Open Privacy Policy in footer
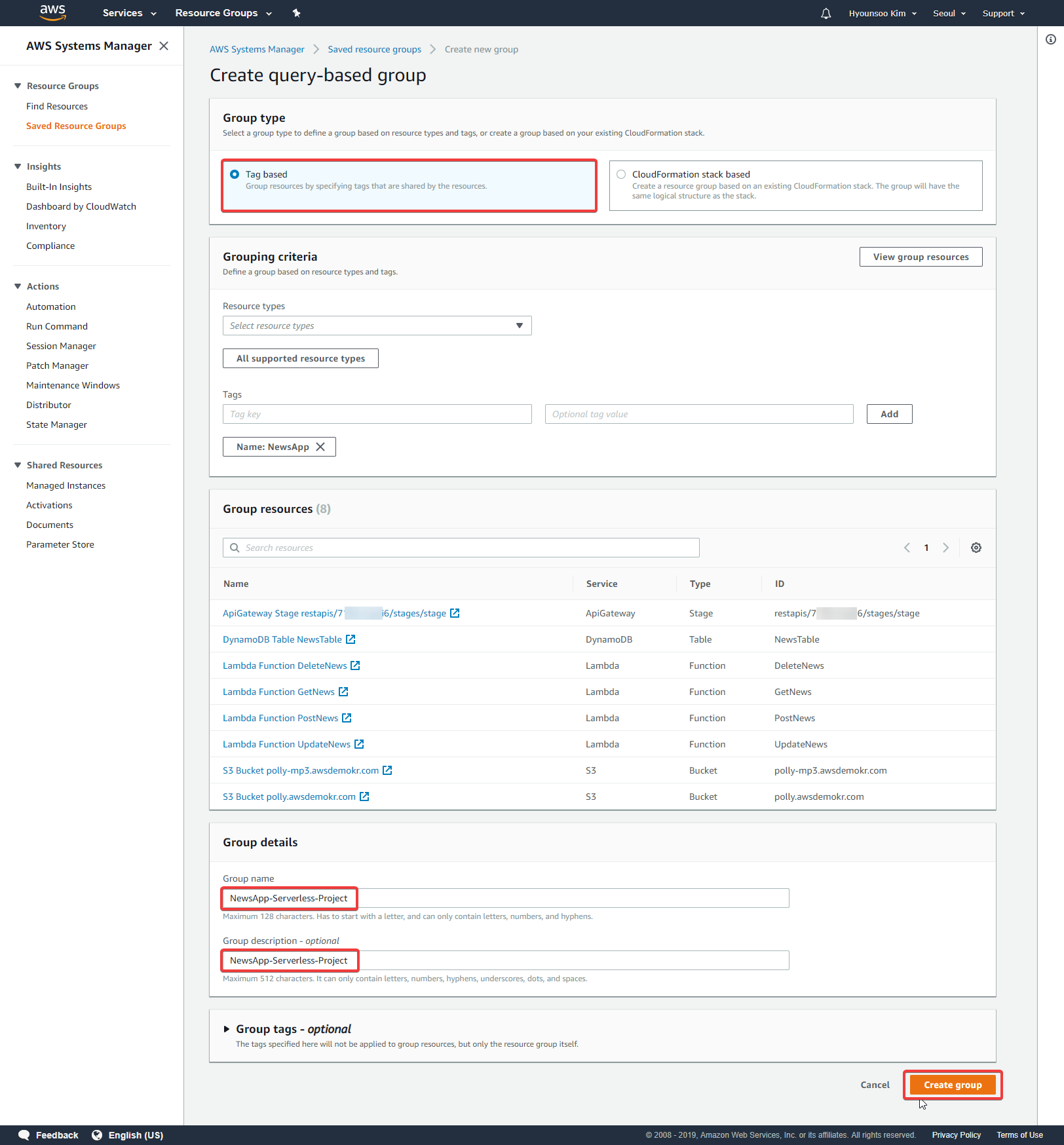The width and height of the screenshot is (1064, 1145). 956,1135
